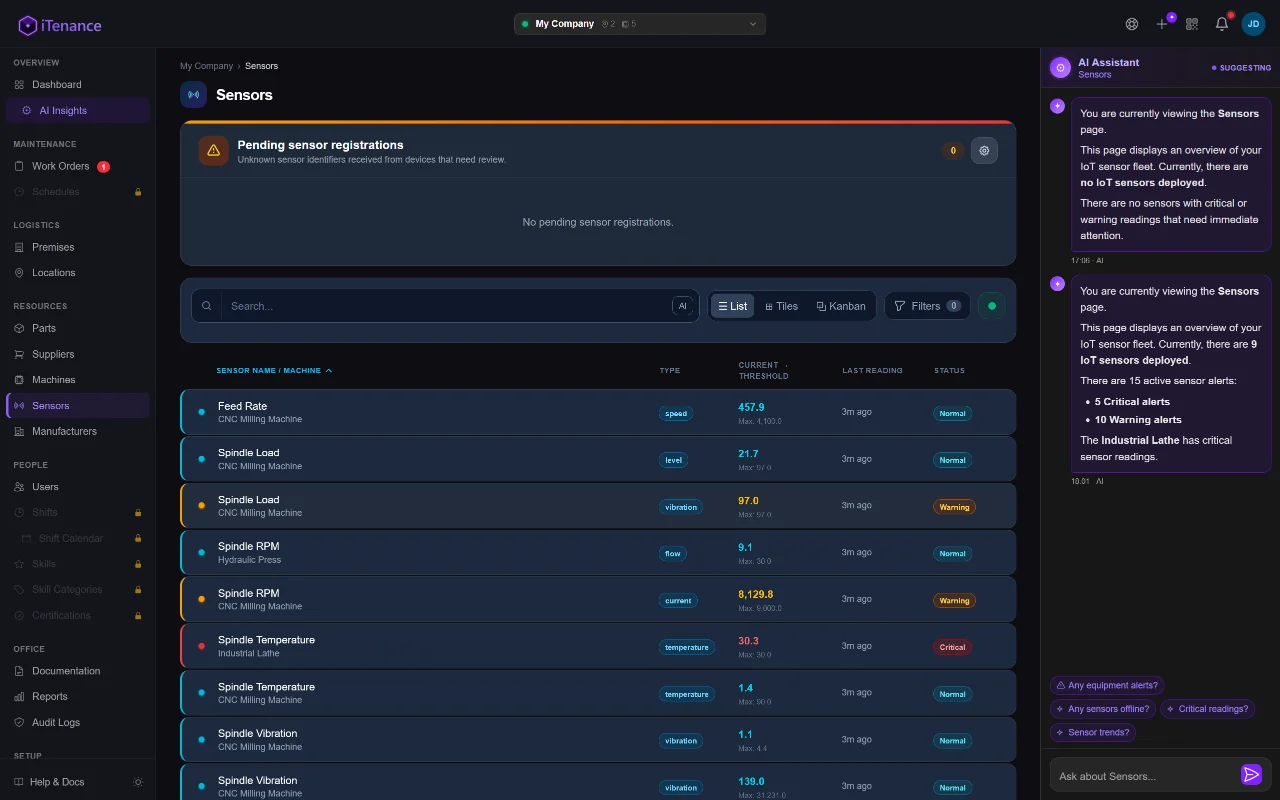Image resolution: width=1280 pixels, height=800 pixels.
Task: Open Users in sidebar
Action: [x=78, y=487]
